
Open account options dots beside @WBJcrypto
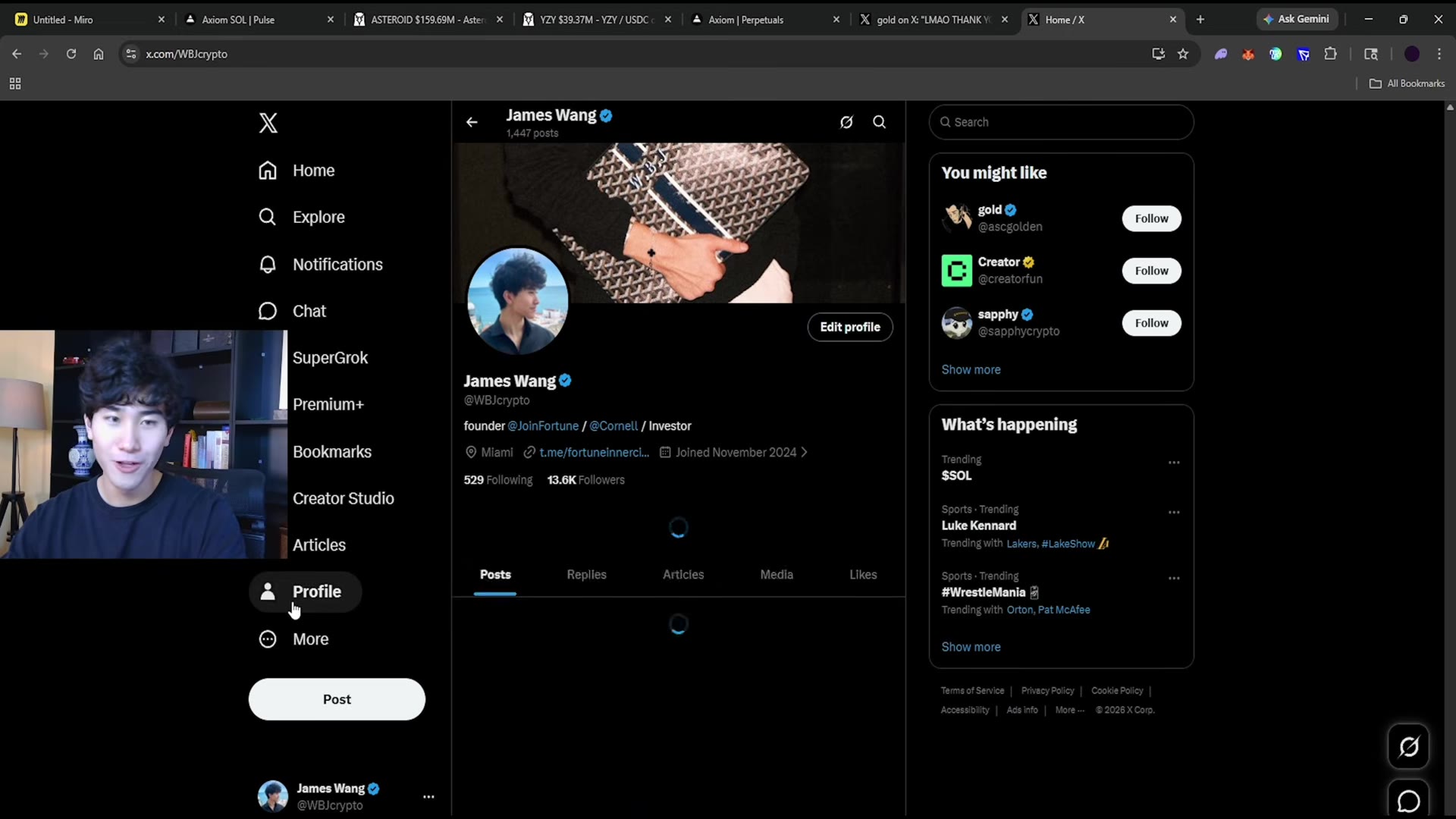(428, 797)
